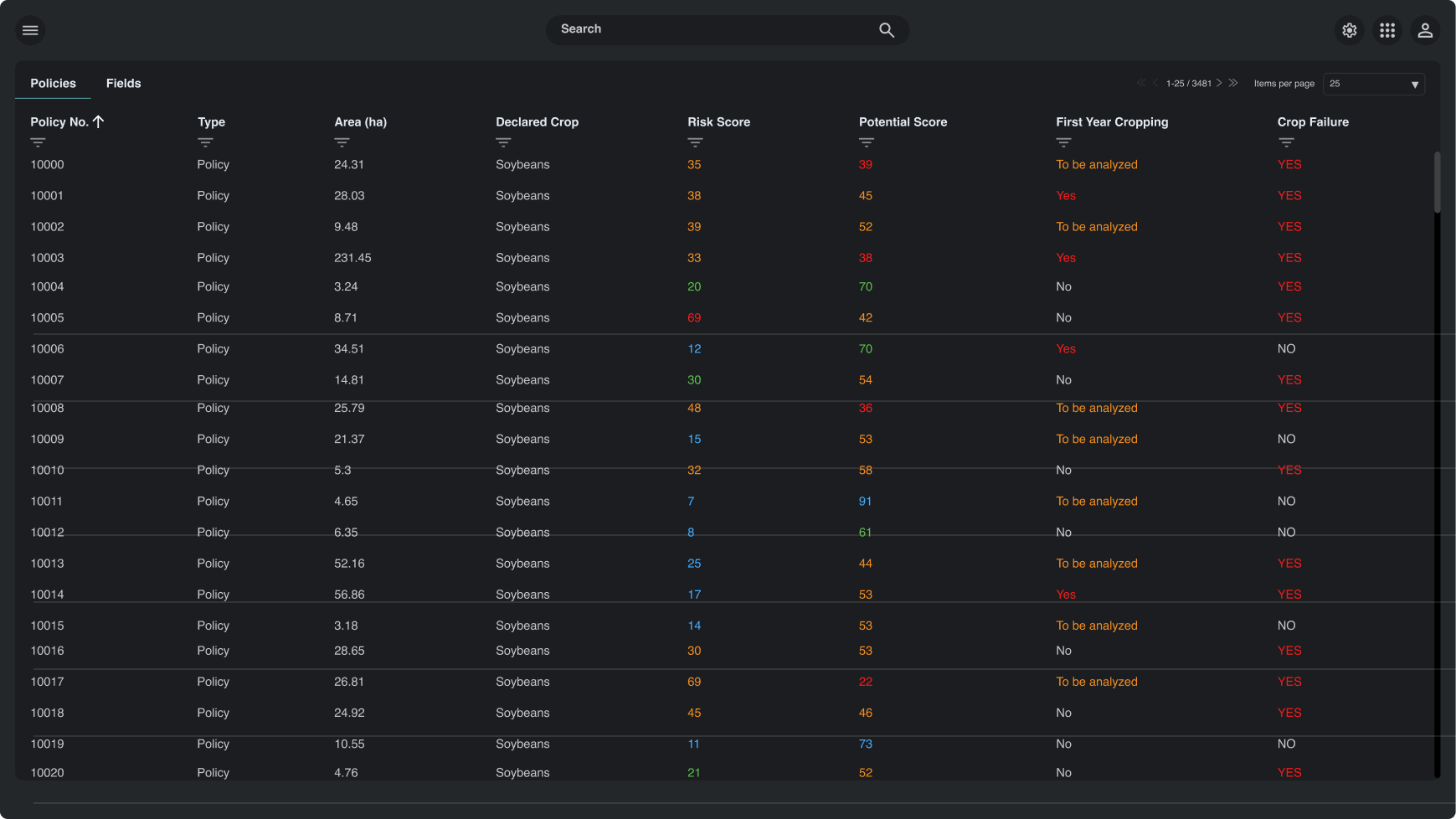Switch to the Fields tab
Viewport: 1456px width, 819px height.
(x=123, y=83)
